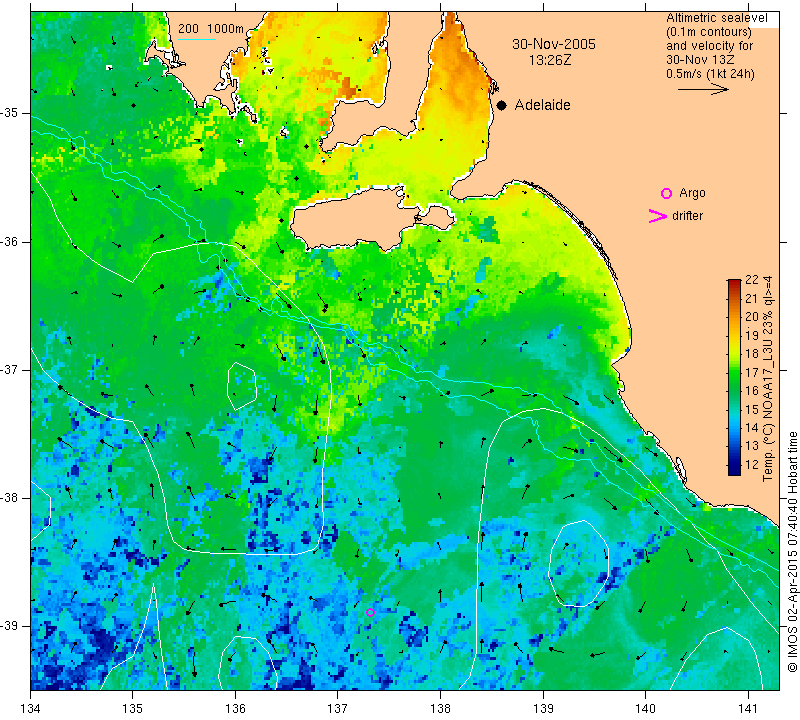Click the '200 1000m' depth contour label

[x=211, y=29]
